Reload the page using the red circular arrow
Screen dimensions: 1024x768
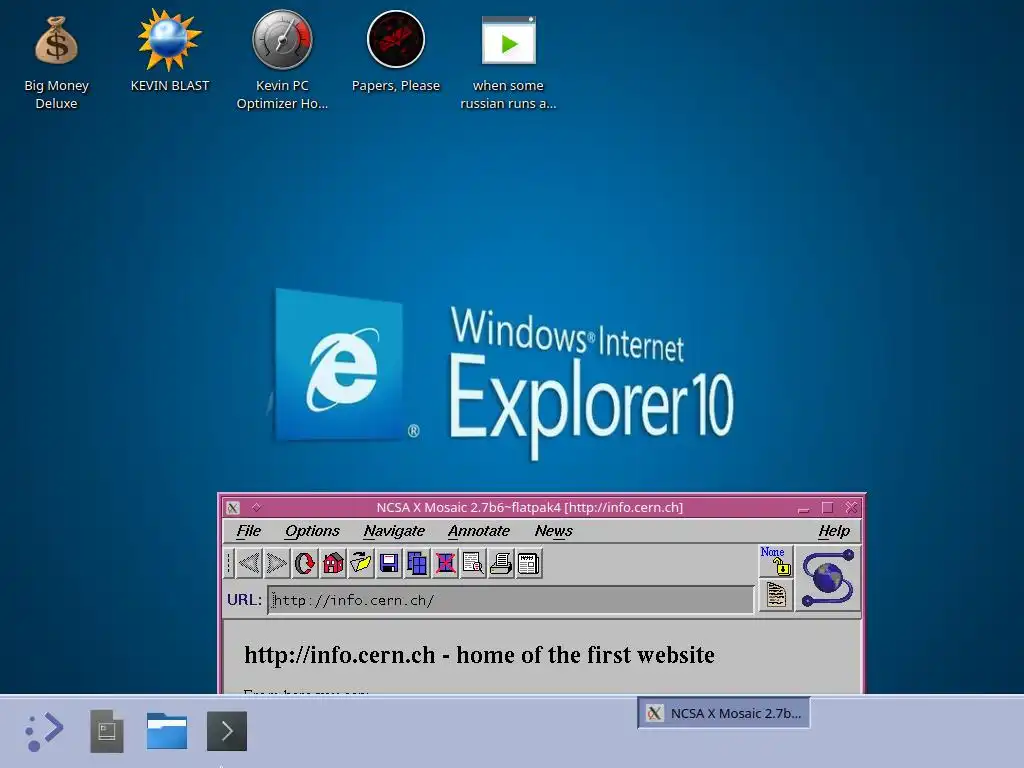[x=305, y=563]
